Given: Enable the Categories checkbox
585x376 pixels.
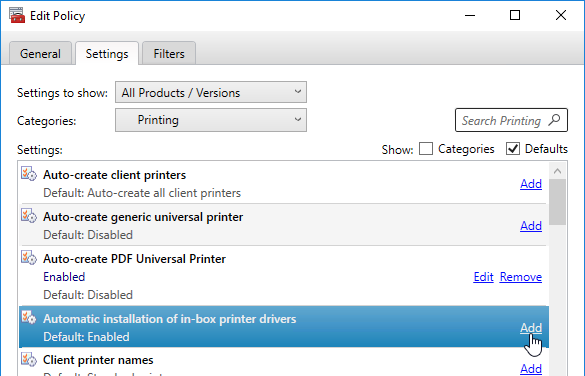Looking at the screenshot, I should click(426, 149).
